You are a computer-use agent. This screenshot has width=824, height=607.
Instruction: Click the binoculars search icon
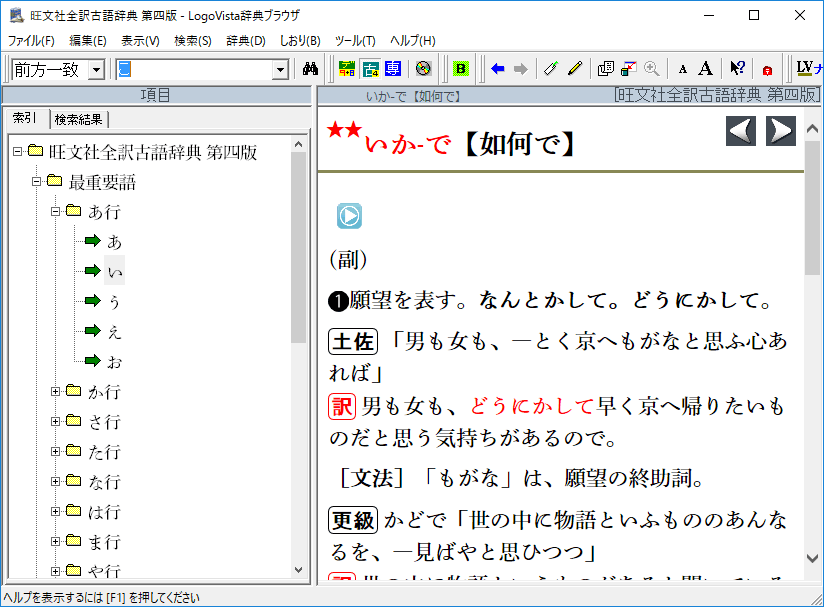pyautogui.click(x=311, y=69)
